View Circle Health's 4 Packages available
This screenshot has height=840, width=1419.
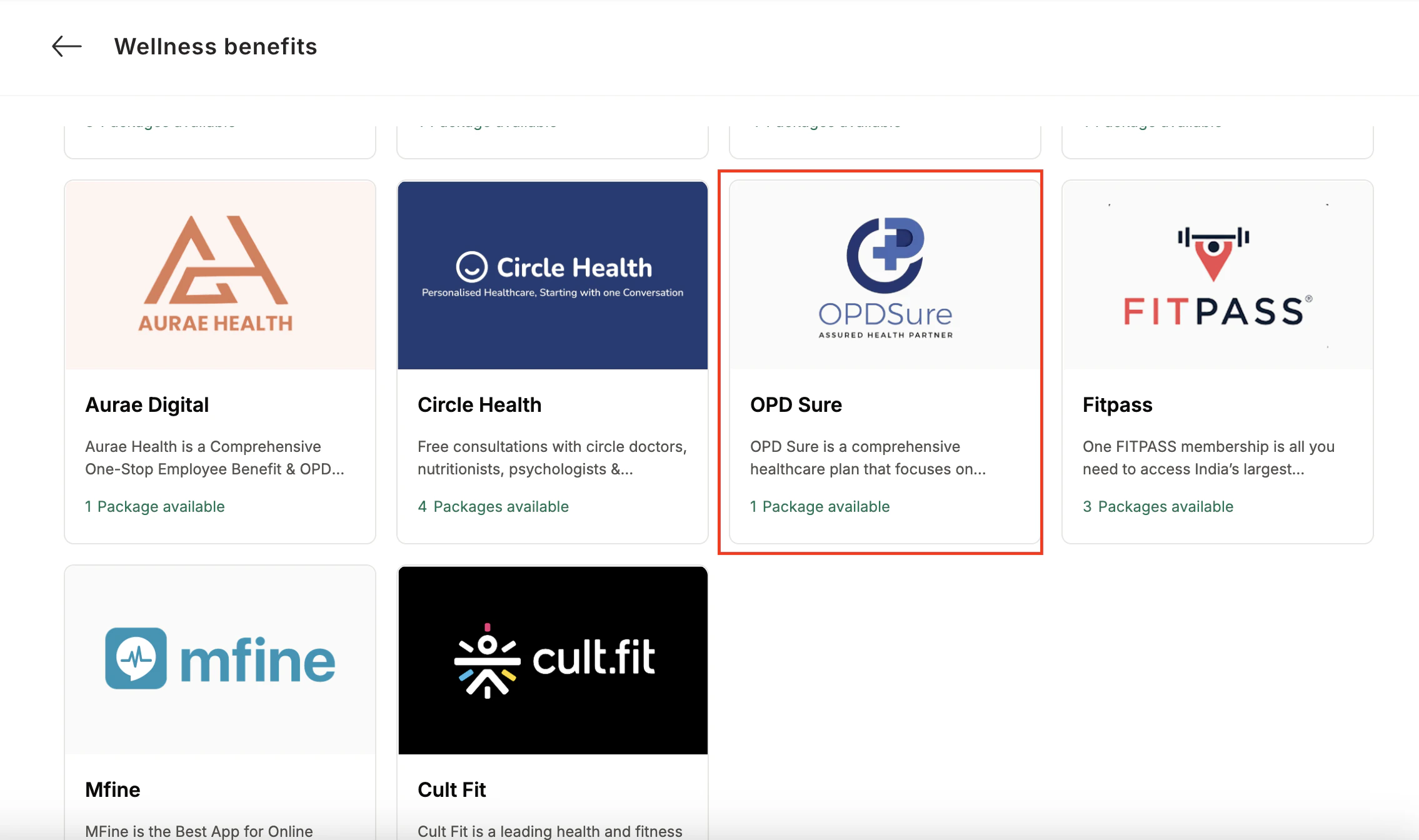493,506
